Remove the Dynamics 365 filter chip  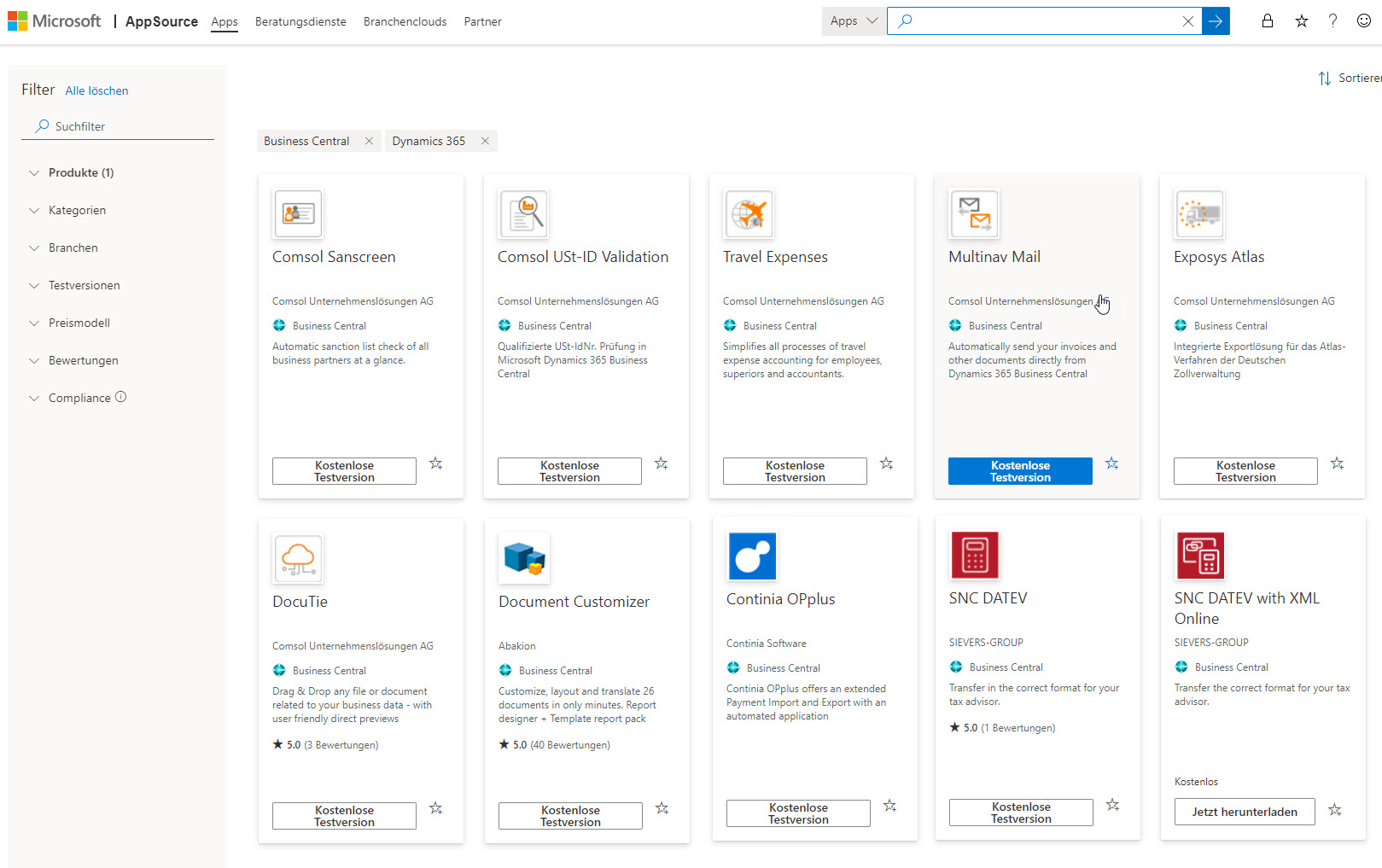tap(485, 141)
